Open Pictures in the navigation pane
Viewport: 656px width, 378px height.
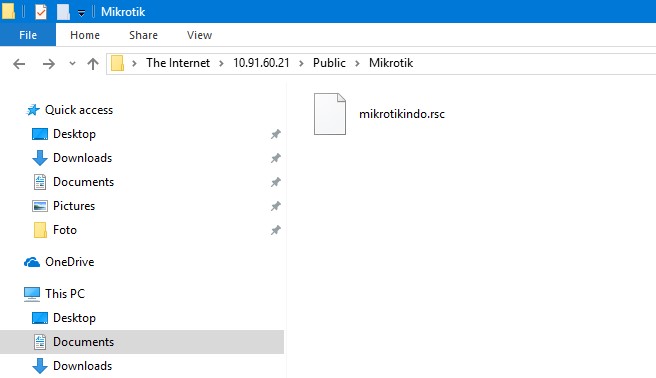point(74,206)
